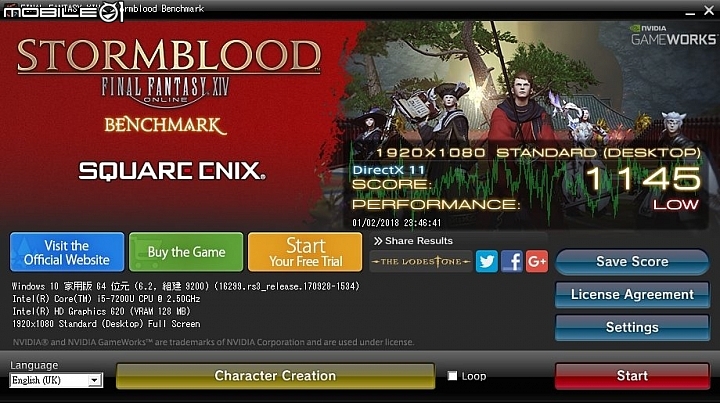
Task: Click the Share Results chevron arrows
Action: pos(378,241)
